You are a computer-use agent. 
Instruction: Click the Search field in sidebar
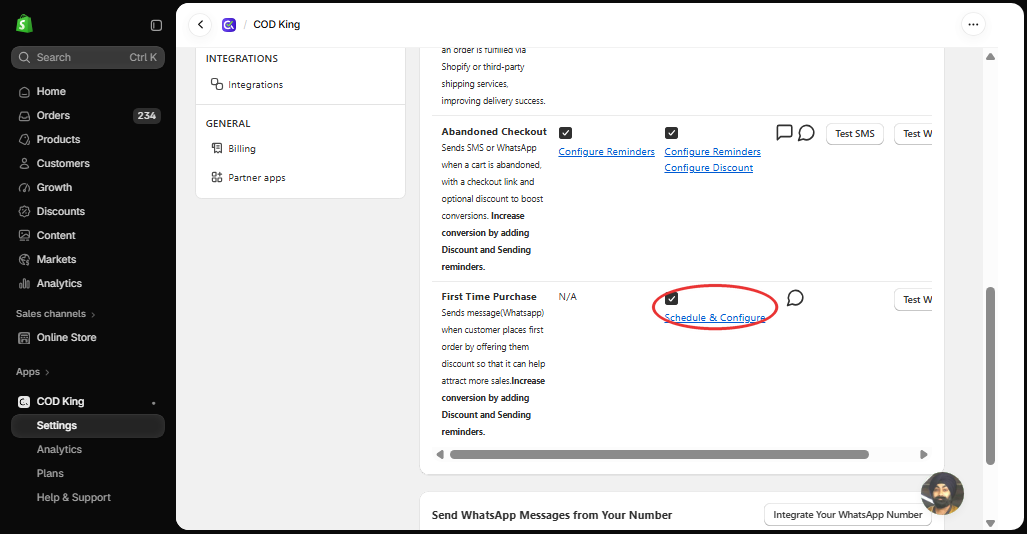pyautogui.click(x=88, y=58)
